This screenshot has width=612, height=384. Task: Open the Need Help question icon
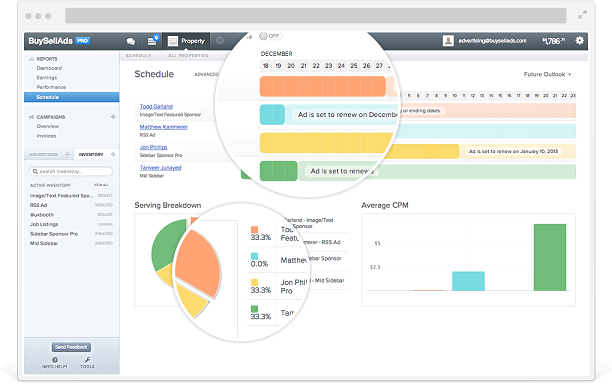(x=55, y=360)
